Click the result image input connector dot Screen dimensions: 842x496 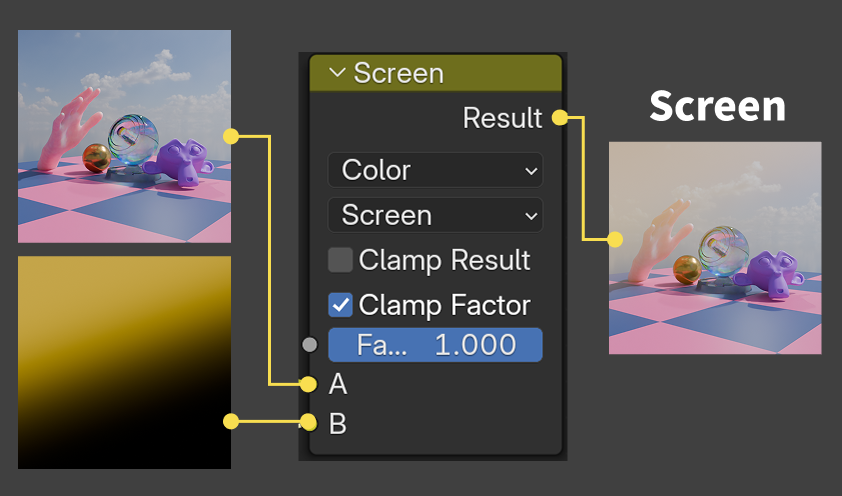click(615, 239)
